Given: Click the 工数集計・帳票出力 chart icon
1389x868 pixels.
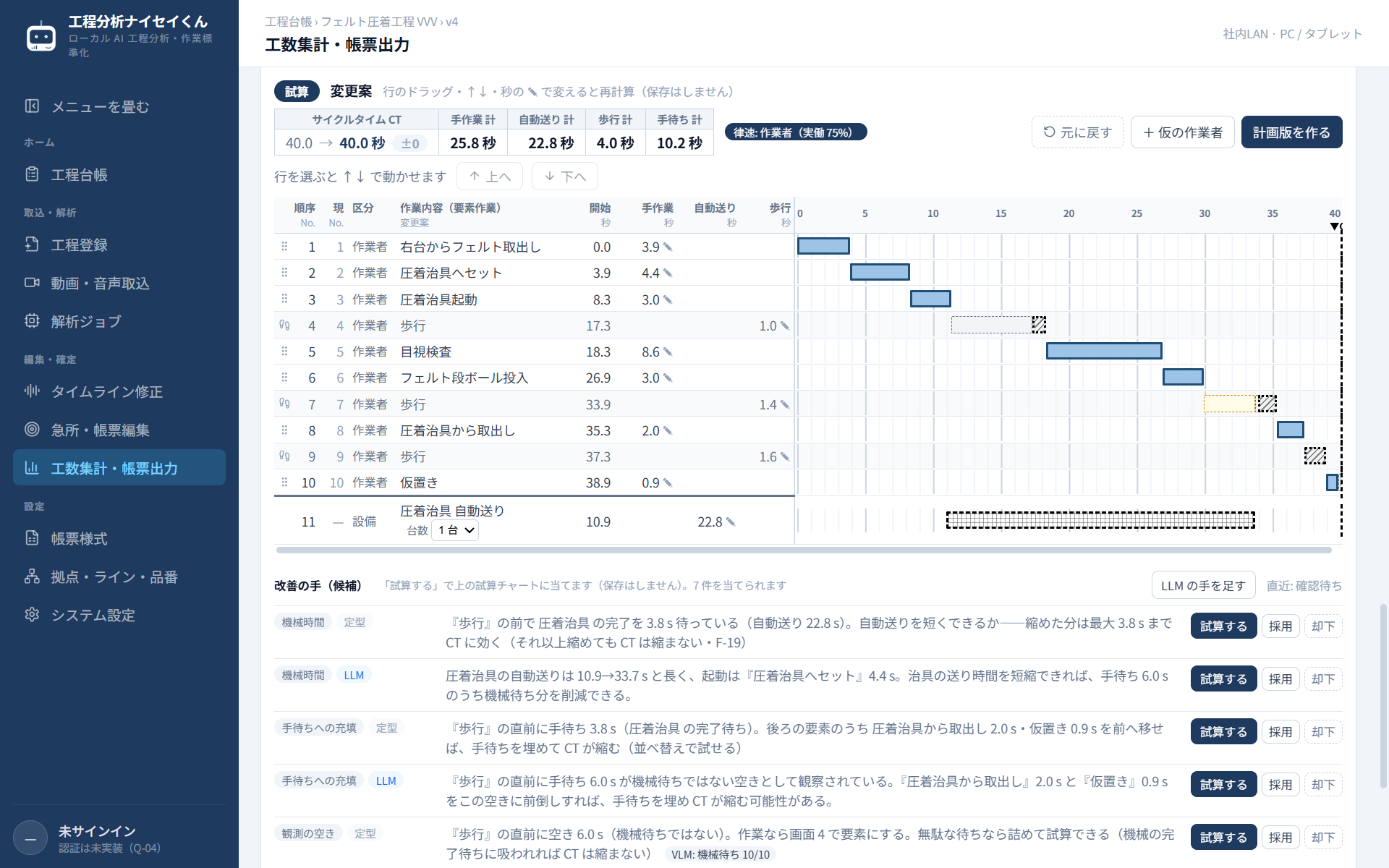Looking at the screenshot, I should tap(32, 468).
